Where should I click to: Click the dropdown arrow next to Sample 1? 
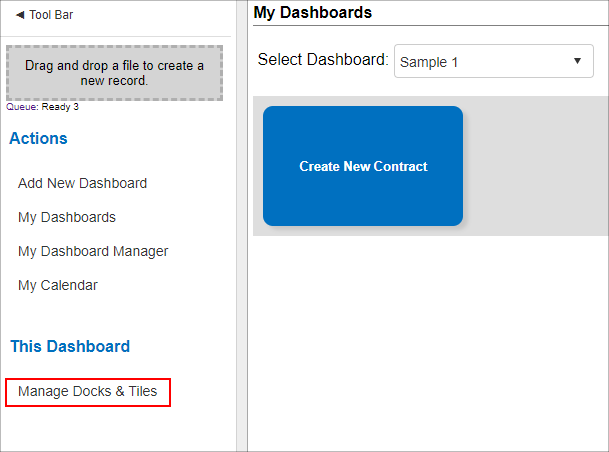pyautogui.click(x=578, y=61)
